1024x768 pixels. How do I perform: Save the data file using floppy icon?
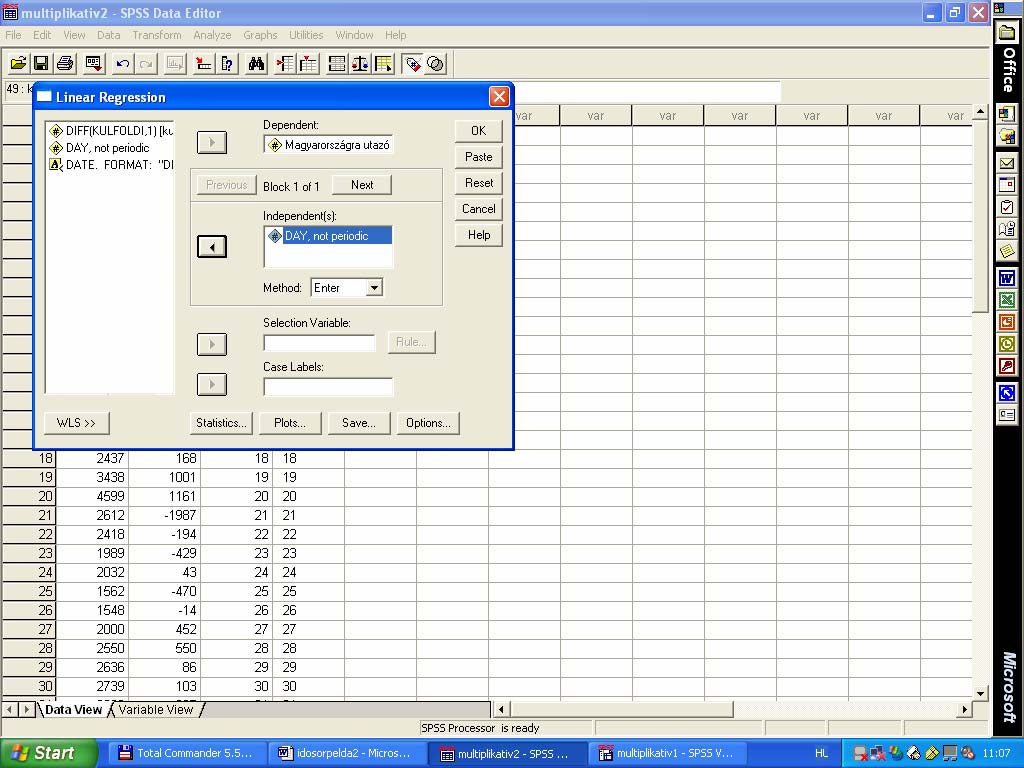(x=41, y=63)
